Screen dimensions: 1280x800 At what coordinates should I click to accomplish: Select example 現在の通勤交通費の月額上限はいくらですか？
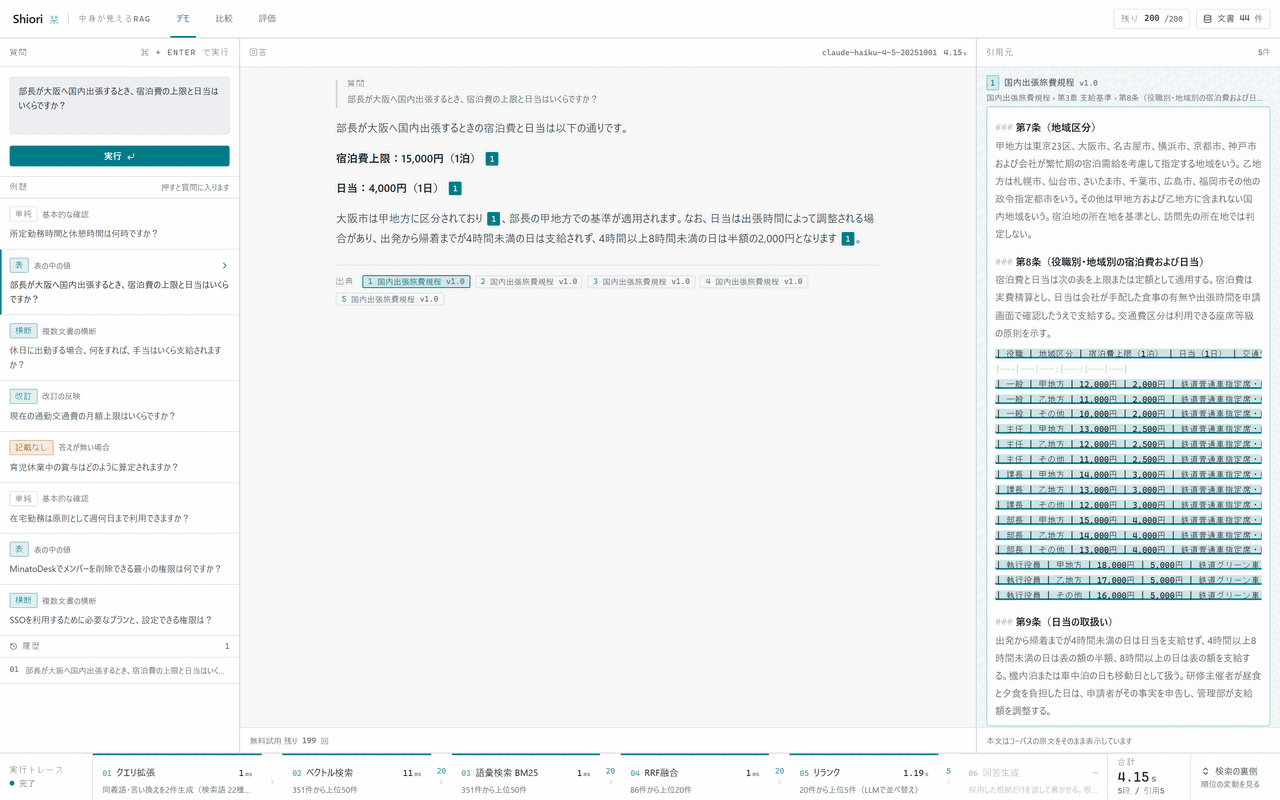point(119,406)
